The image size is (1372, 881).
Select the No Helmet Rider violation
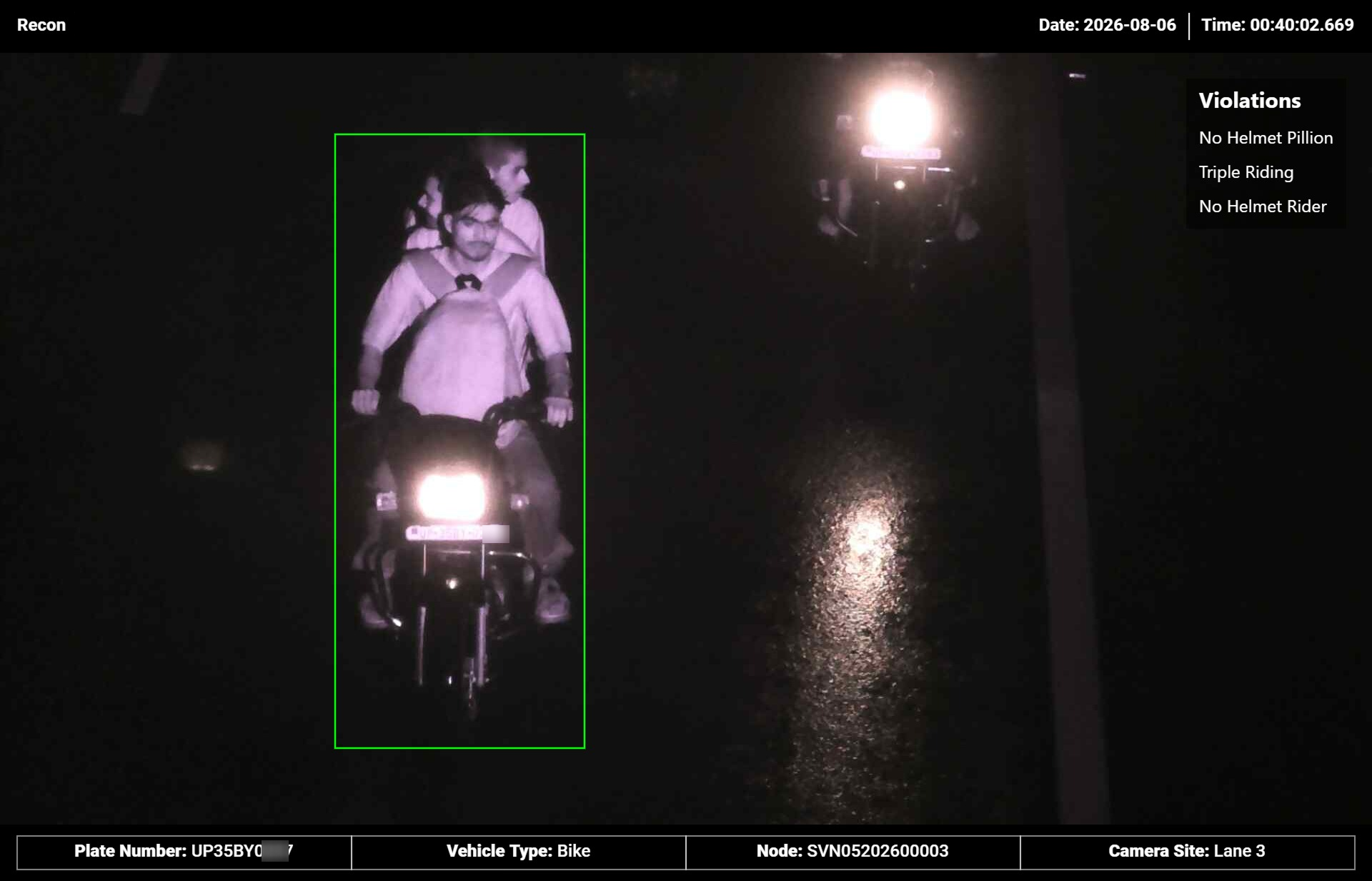pyautogui.click(x=1263, y=206)
